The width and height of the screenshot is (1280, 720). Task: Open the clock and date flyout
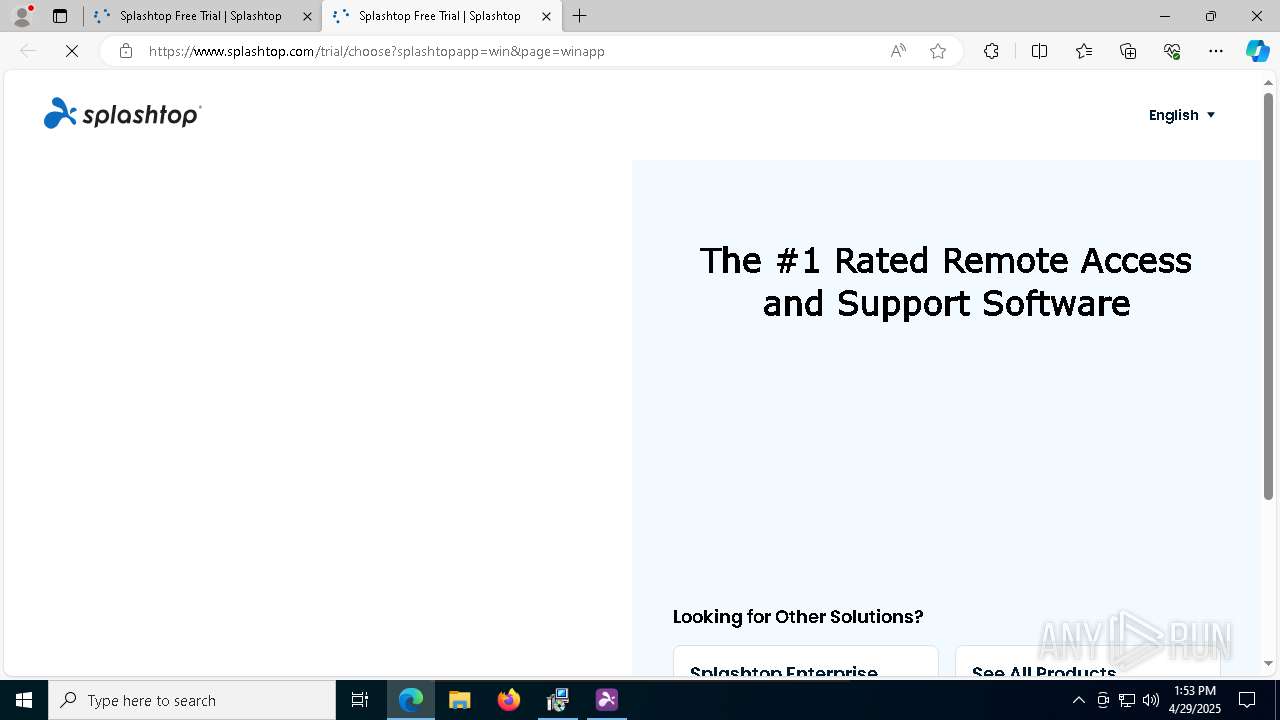(1195, 700)
